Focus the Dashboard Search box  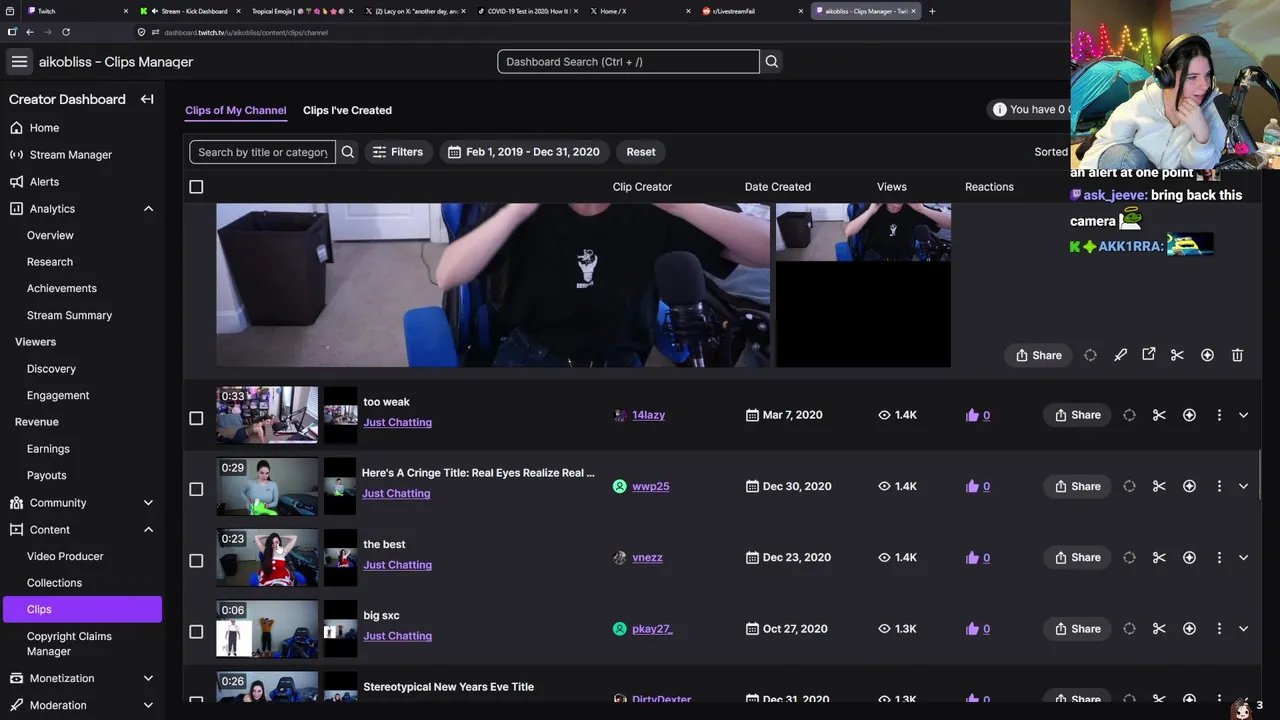[628, 62]
